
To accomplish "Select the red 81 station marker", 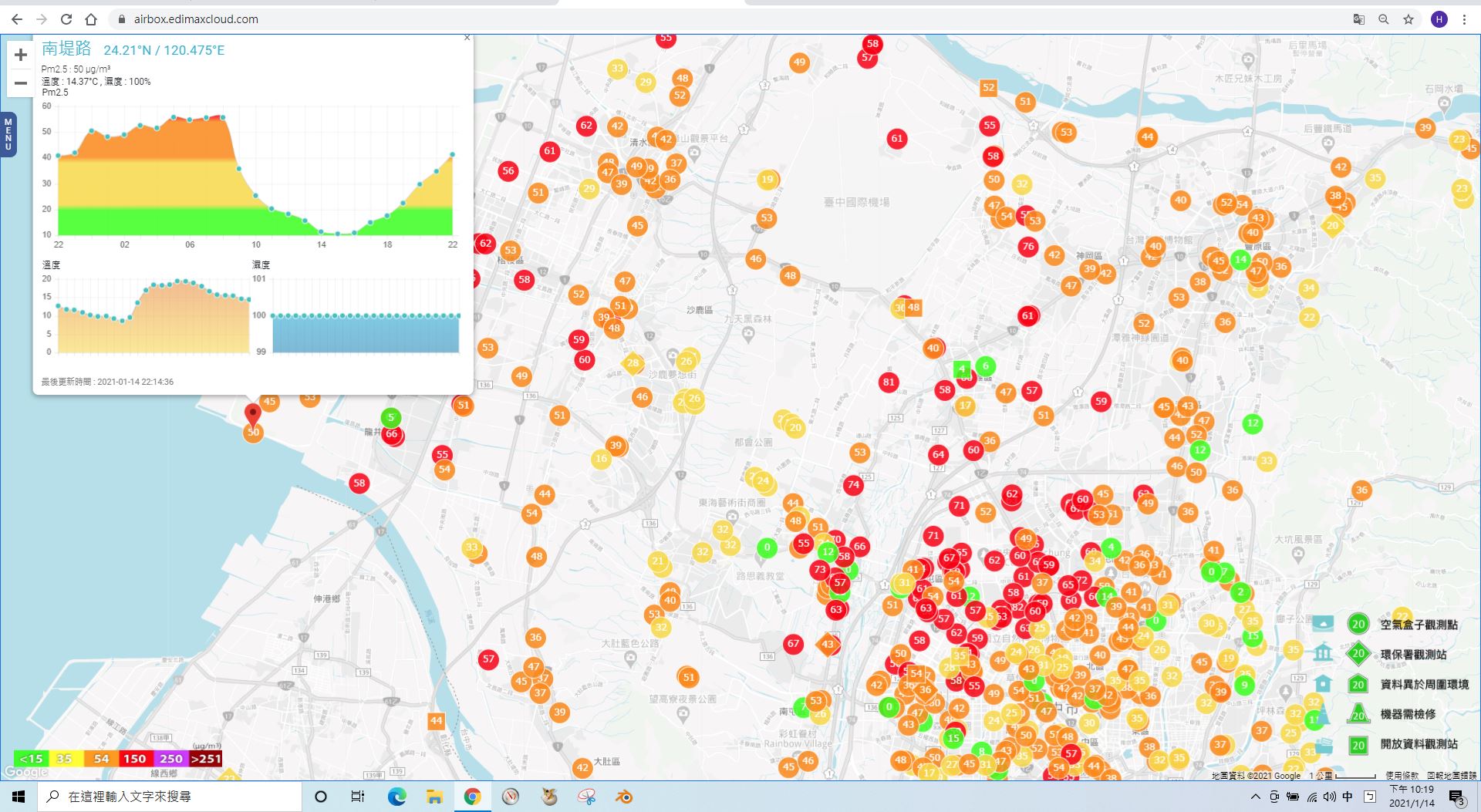I will click(x=889, y=382).
